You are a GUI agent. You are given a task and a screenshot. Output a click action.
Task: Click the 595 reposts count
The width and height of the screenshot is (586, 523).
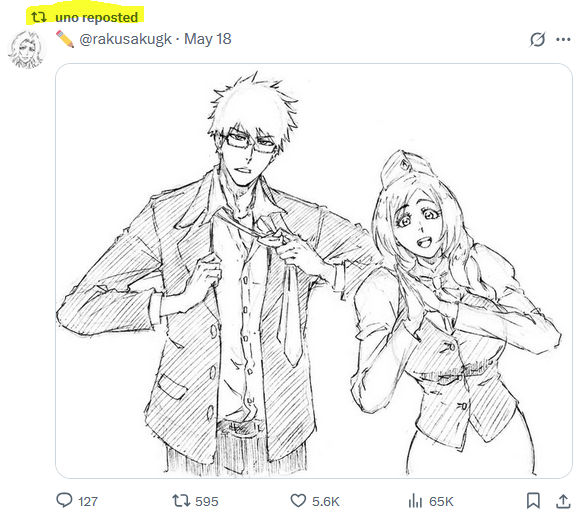207,501
